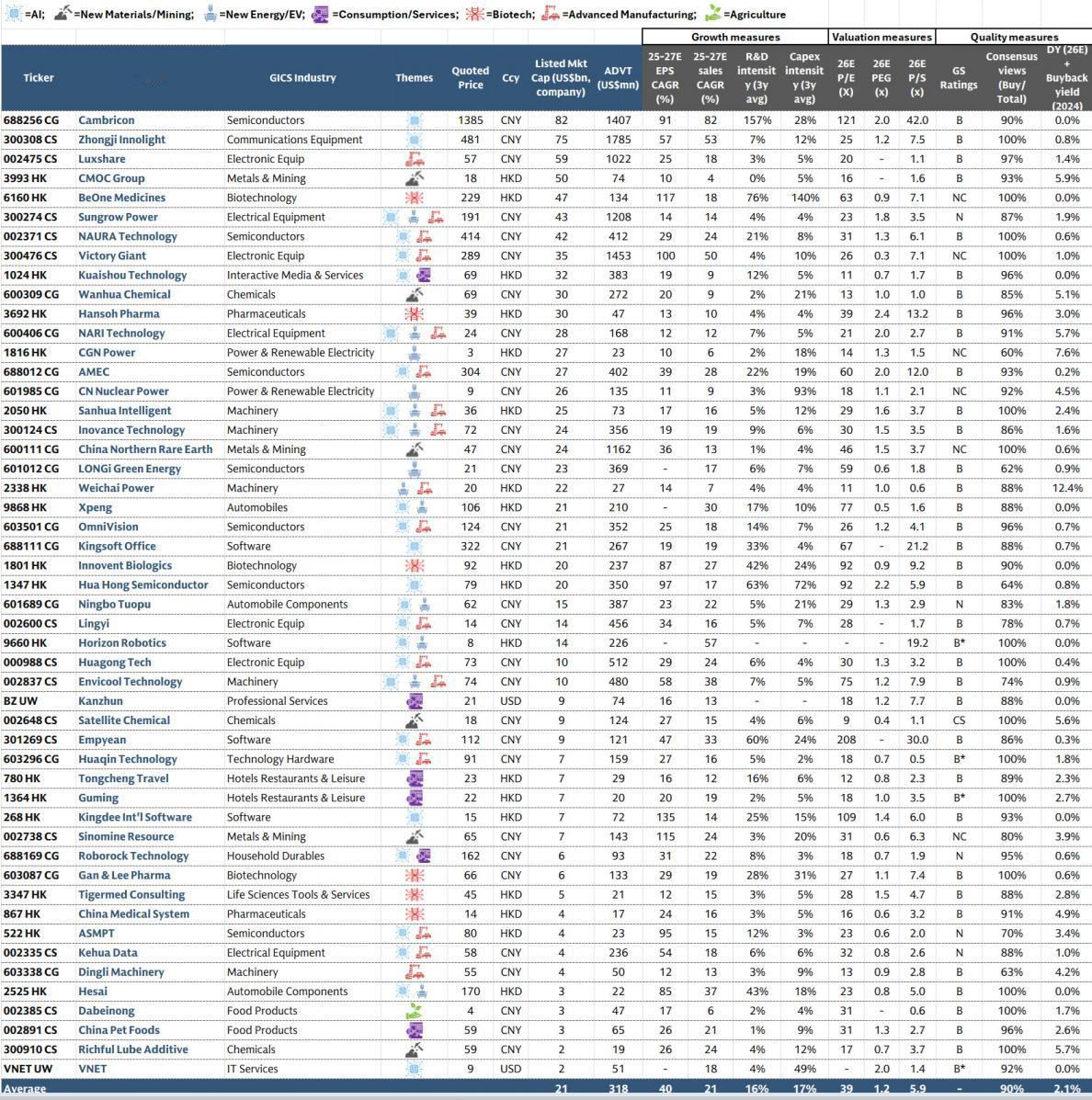The width and height of the screenshot is (1092, 1100).
Task: Click the New Energy icon in CN Nuclear Power row
Action: [414, 391]
